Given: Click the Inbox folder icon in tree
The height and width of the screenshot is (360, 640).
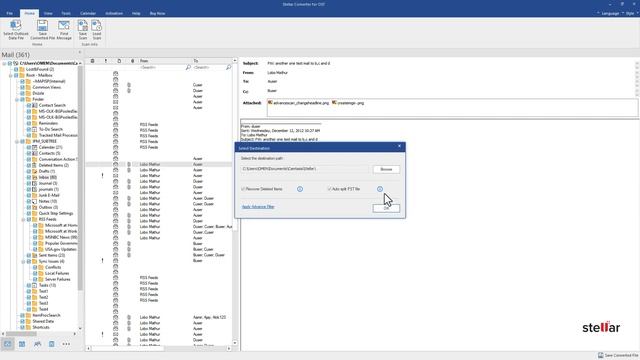Looking at the screenshot, I should (x=35, y=177).
